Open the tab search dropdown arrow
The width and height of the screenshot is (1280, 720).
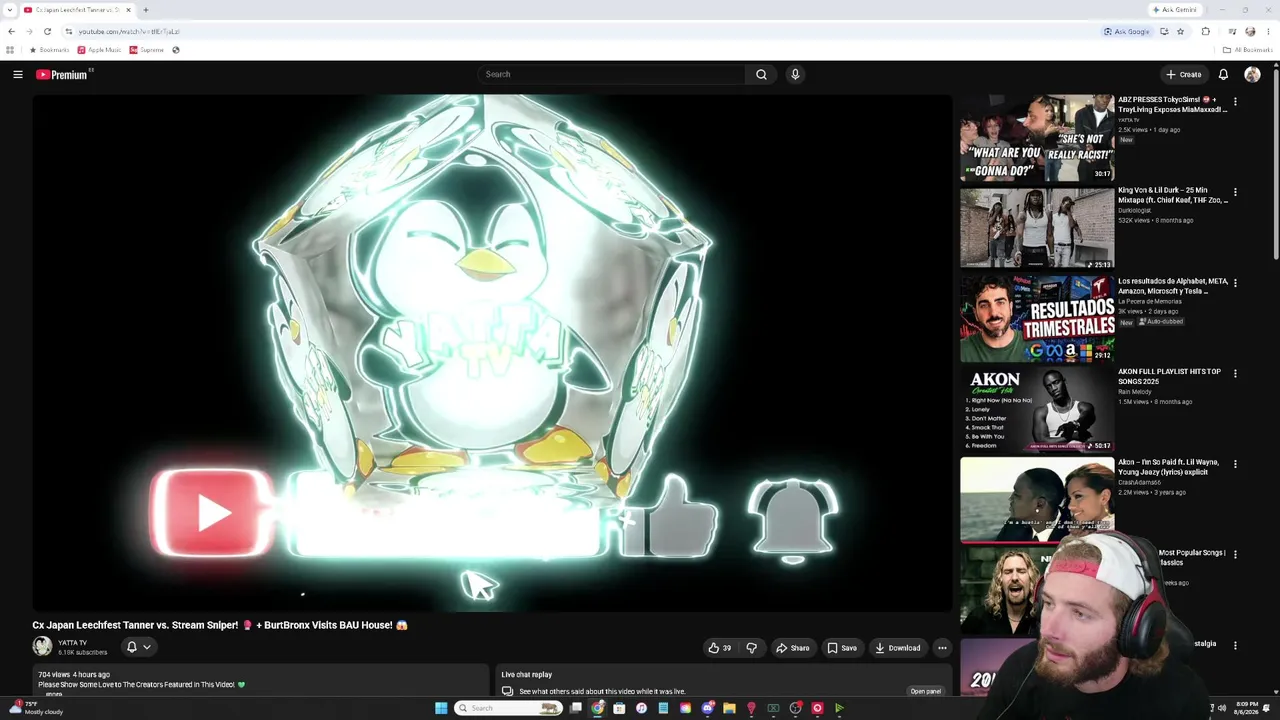[10, 10]
